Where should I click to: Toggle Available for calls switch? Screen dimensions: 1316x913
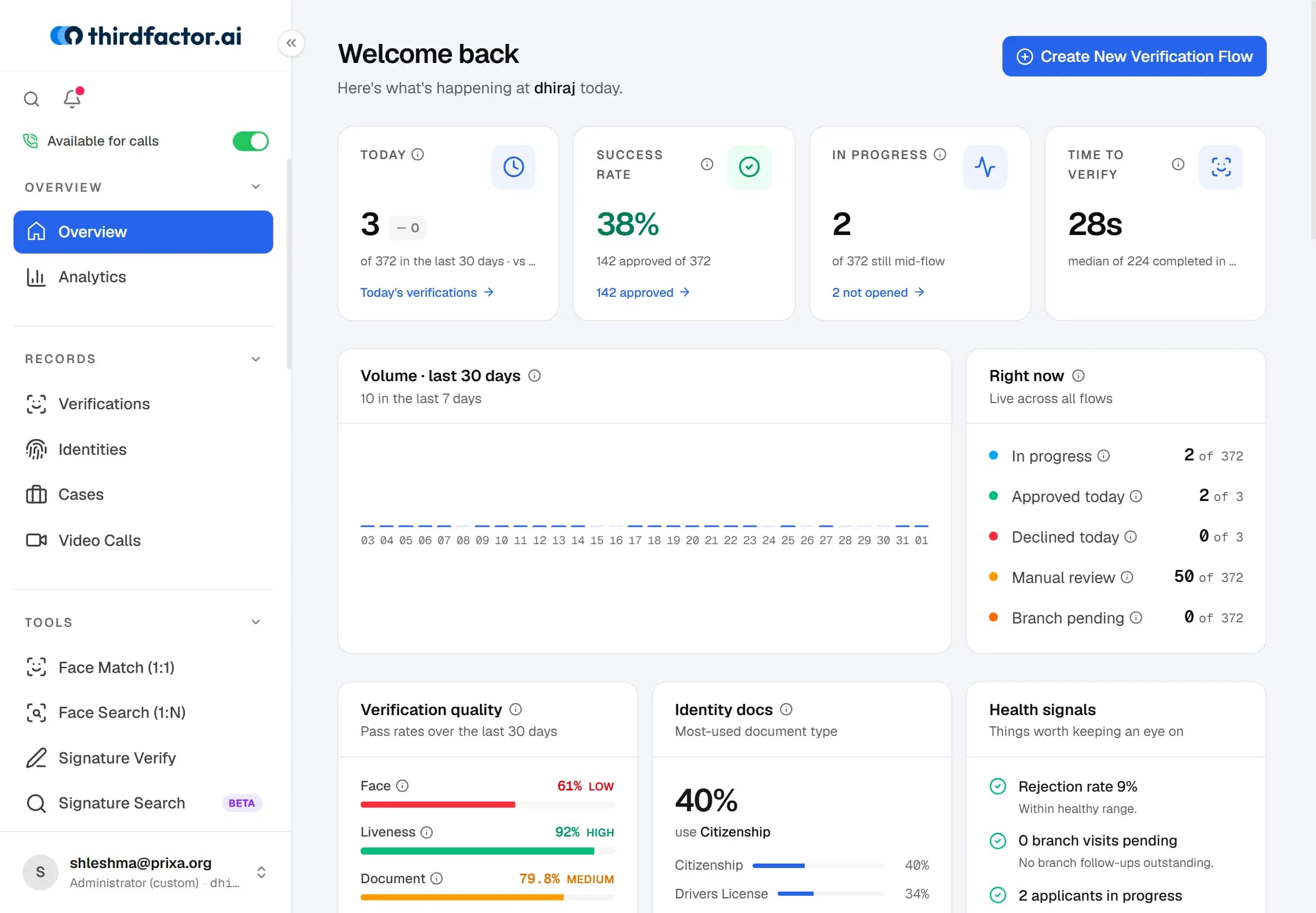click(251, 141)
